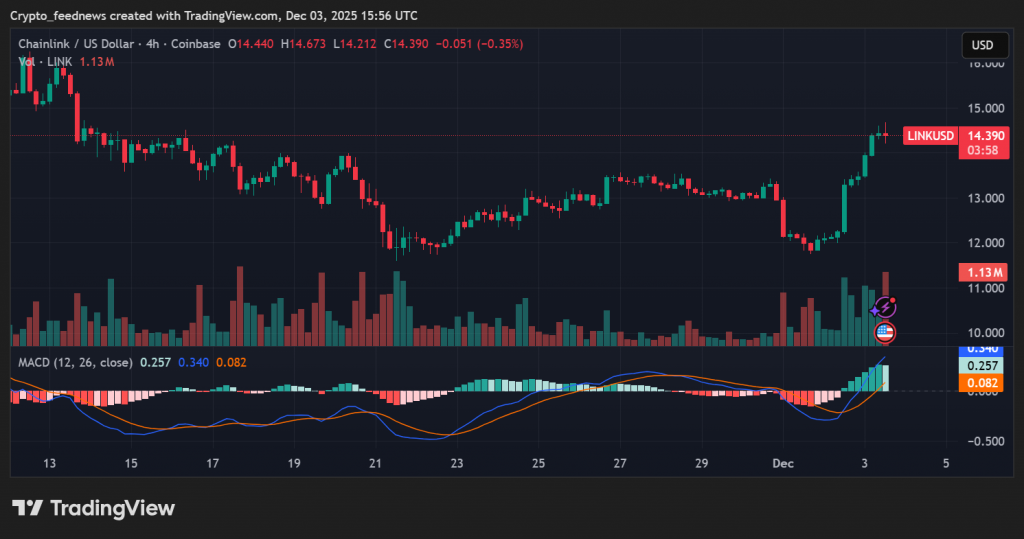Click the low value L14.212

(x=355, y=44)
